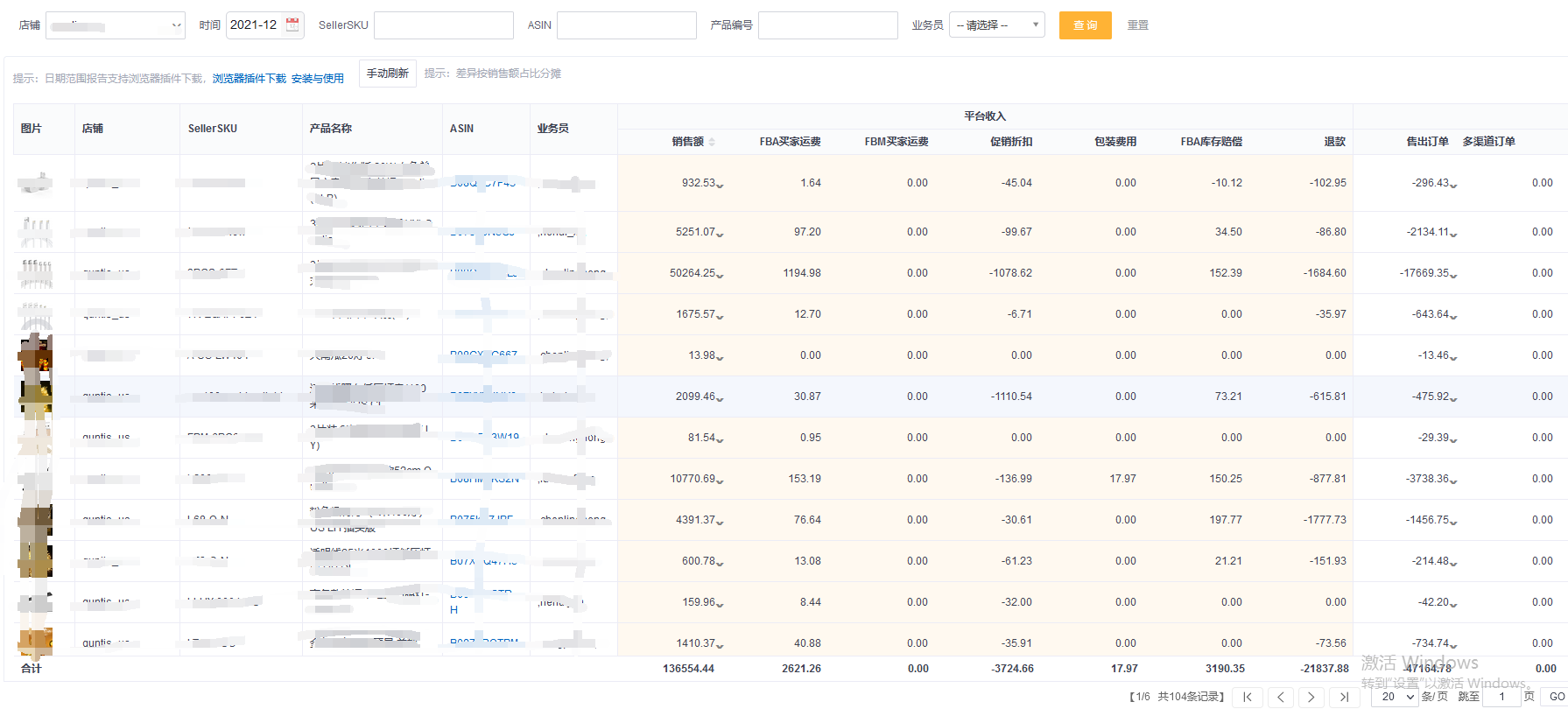The height and width of the screenshot is (709, 1568).
Task: Expand the caret beside 销售额 932.53
Action: coord(720,186)
